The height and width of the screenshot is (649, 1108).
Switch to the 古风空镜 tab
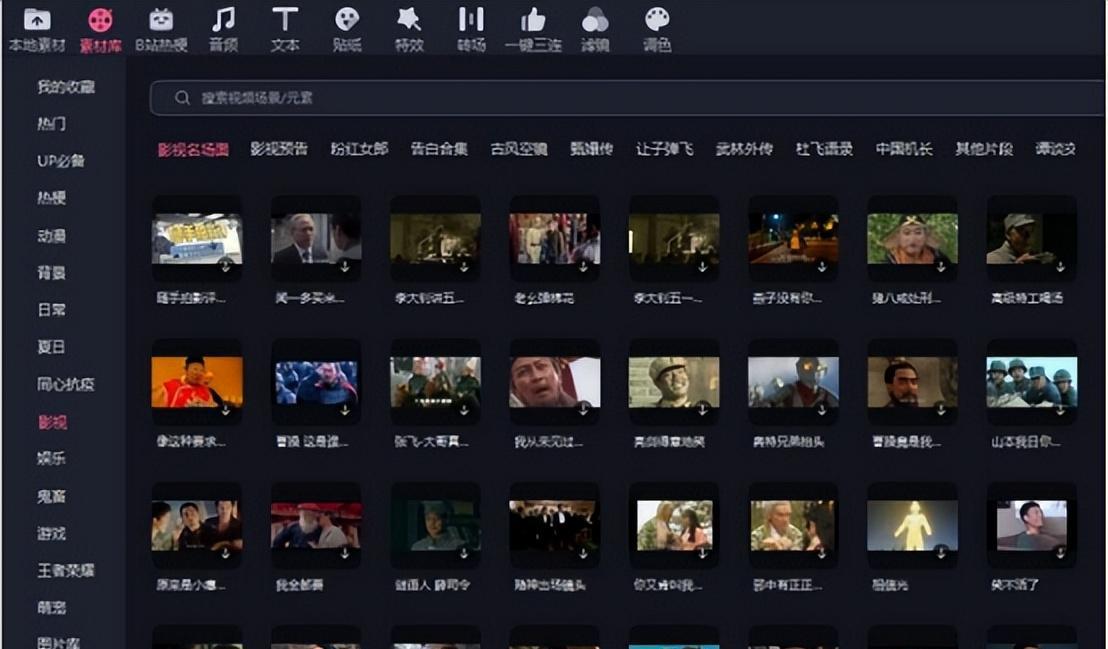coord(519,149)
